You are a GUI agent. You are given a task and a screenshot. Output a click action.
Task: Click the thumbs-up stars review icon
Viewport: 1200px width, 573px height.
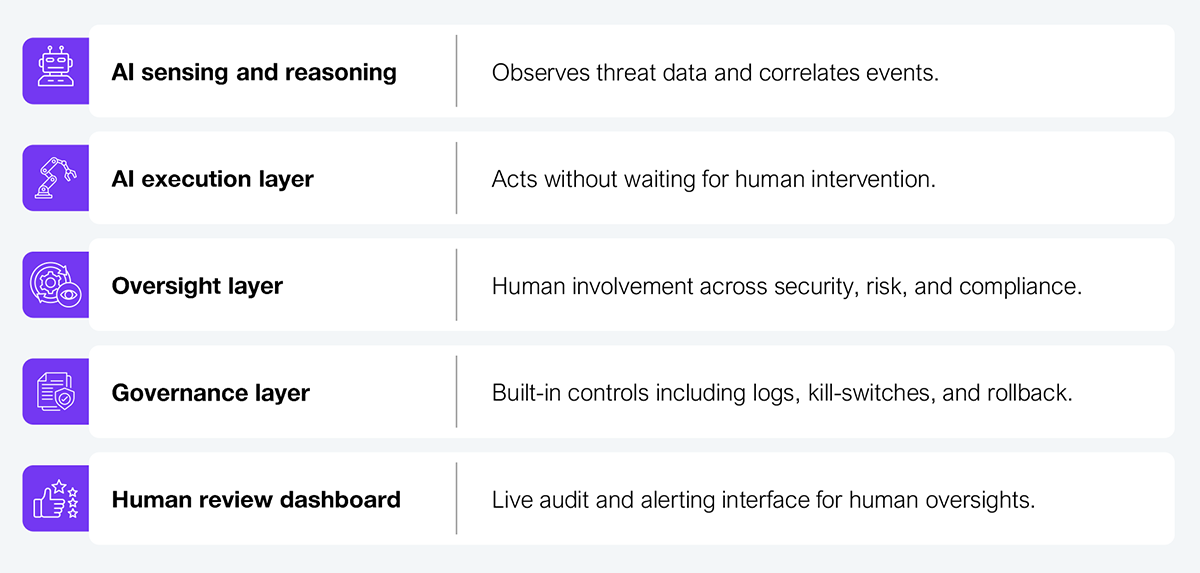coord(56,499)
